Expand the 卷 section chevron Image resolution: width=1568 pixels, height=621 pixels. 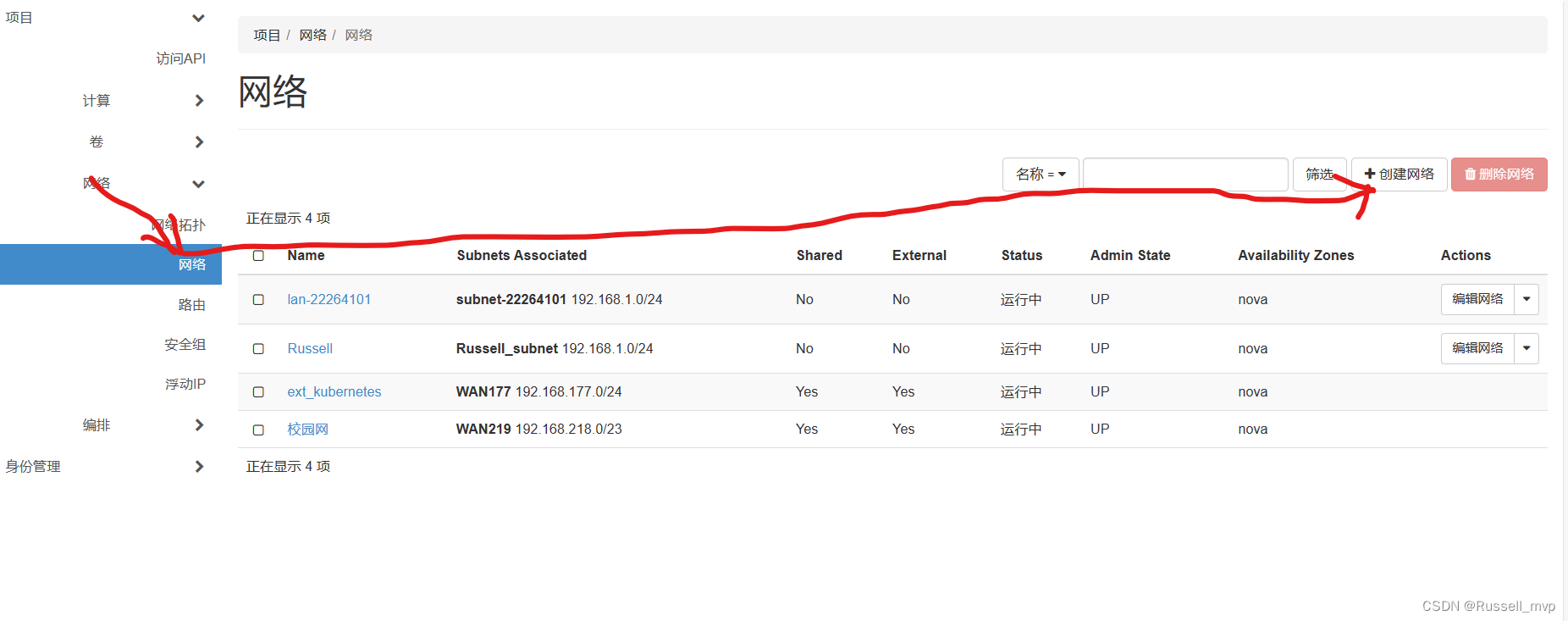[199, 141]
